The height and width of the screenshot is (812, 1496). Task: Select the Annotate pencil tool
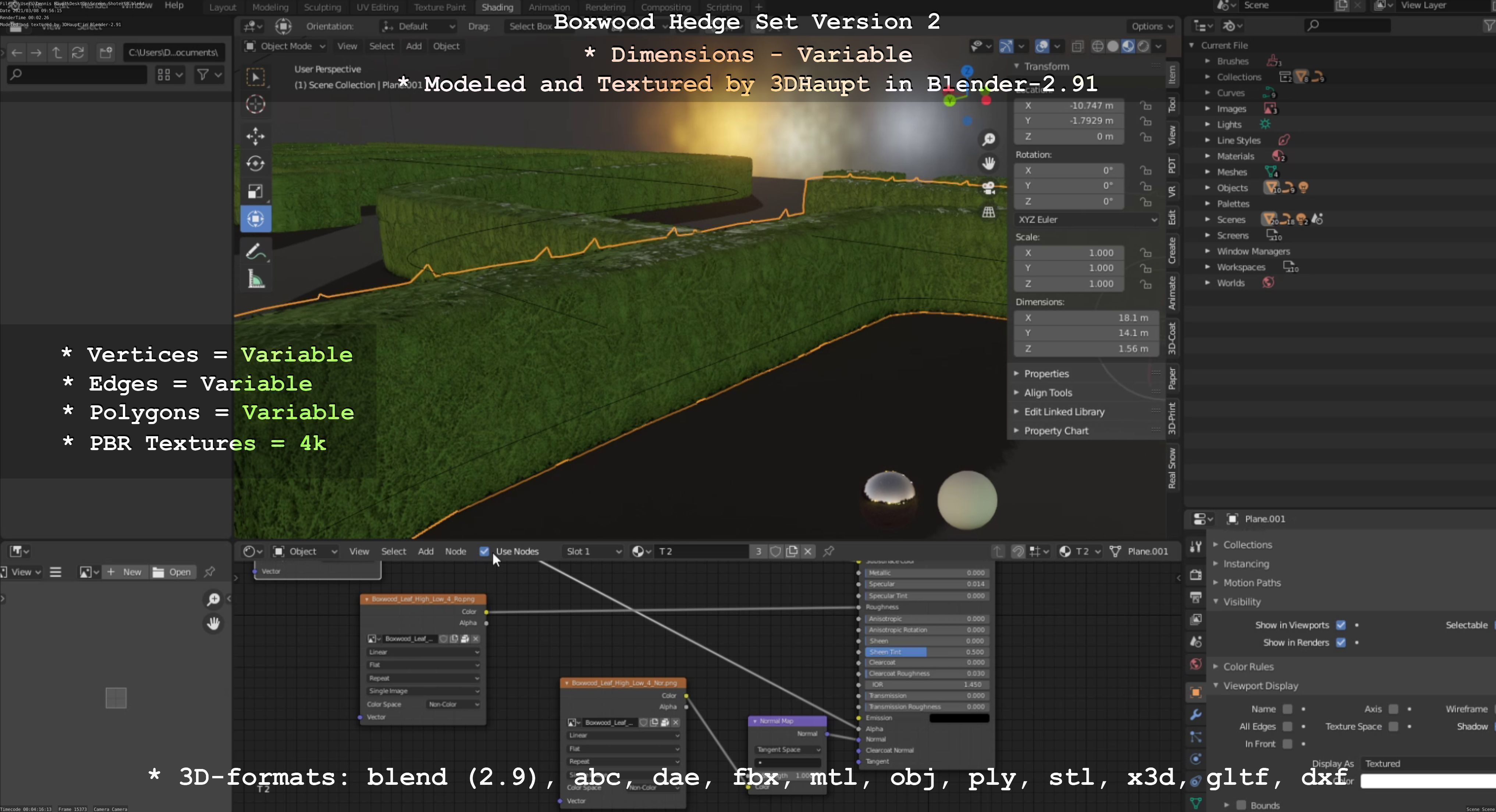click(x=256, y=252)
